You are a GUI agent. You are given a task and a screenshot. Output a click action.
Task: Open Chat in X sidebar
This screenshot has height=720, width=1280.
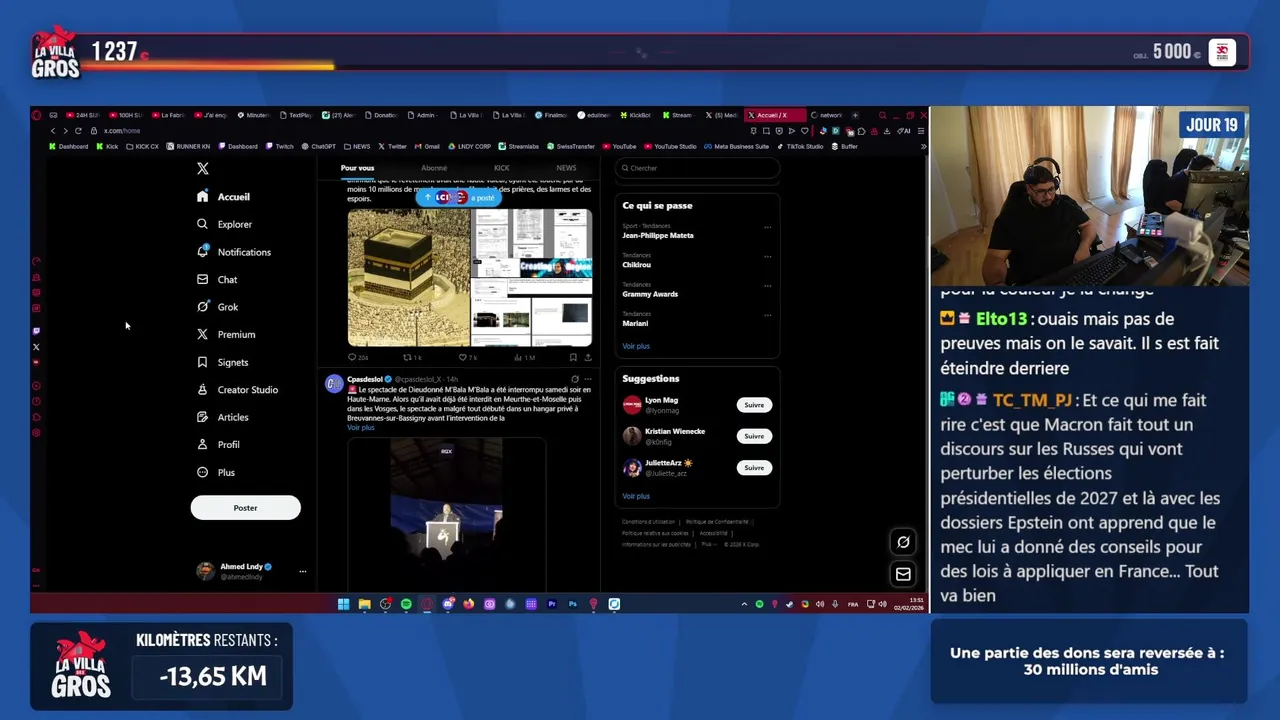[x=217, y=280]
